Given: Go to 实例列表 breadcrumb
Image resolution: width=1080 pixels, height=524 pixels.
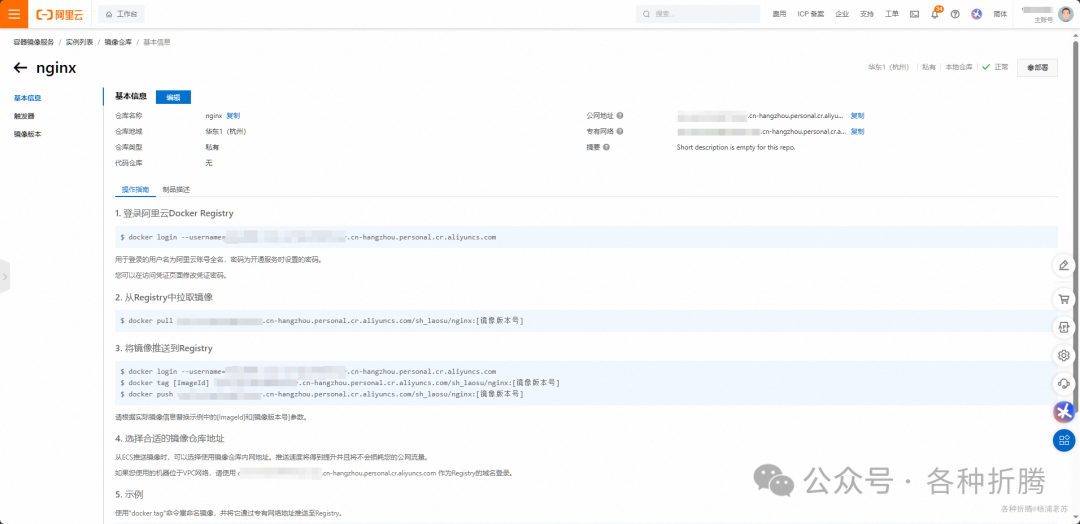Looking at the screenshot, I should (x=79, y=42).
